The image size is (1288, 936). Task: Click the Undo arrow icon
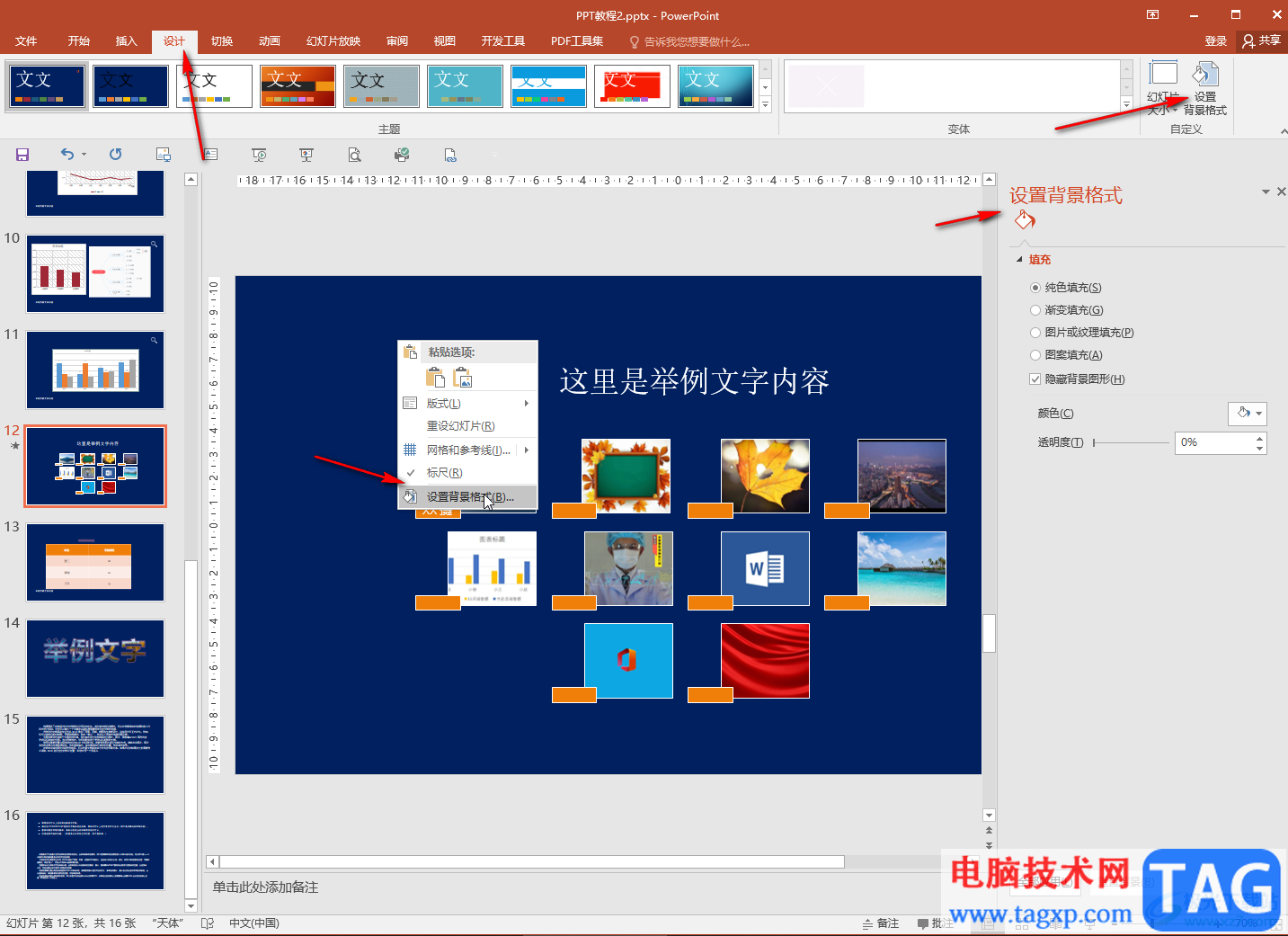(x=67, y=154)
